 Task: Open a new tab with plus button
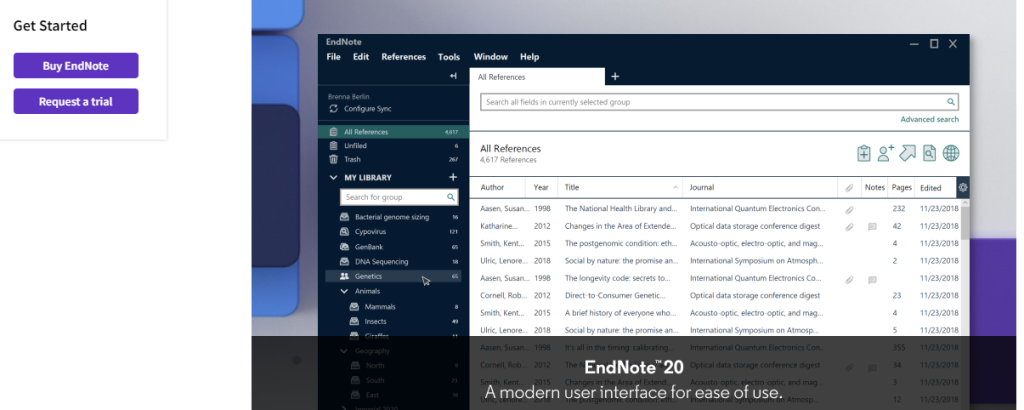(615, 76)
